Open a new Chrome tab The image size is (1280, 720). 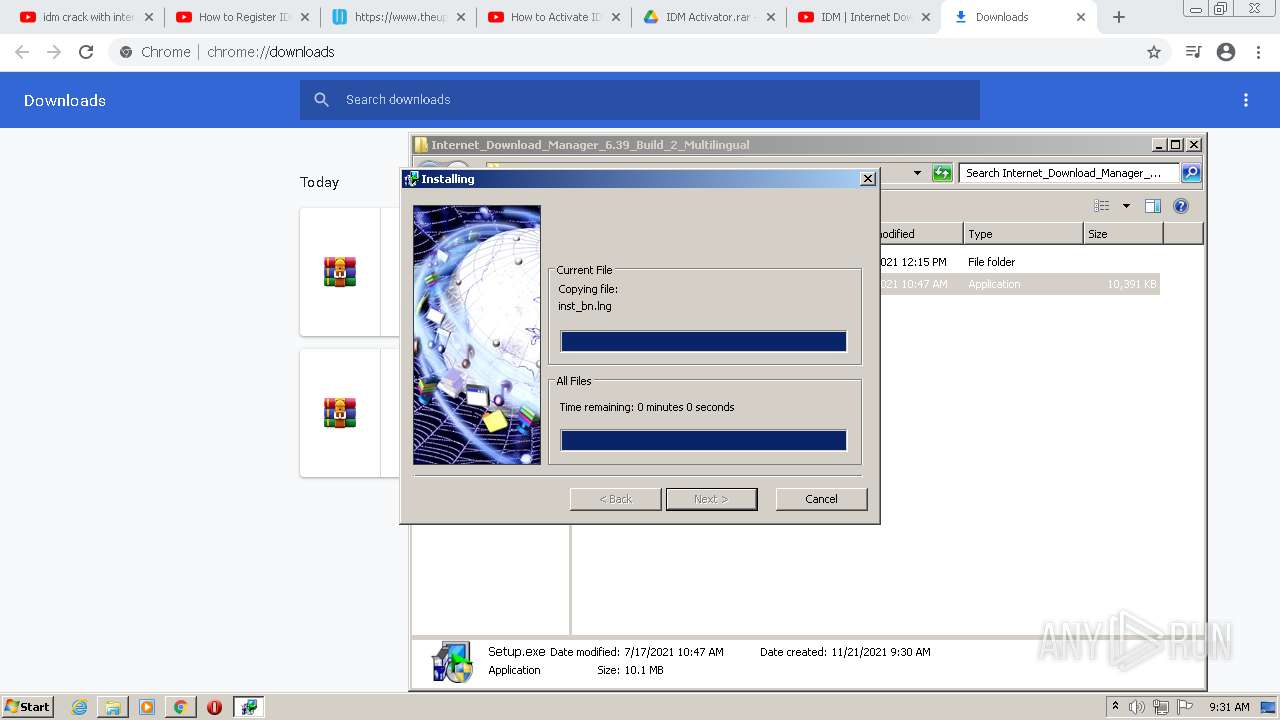click(x=1119, y=17)
